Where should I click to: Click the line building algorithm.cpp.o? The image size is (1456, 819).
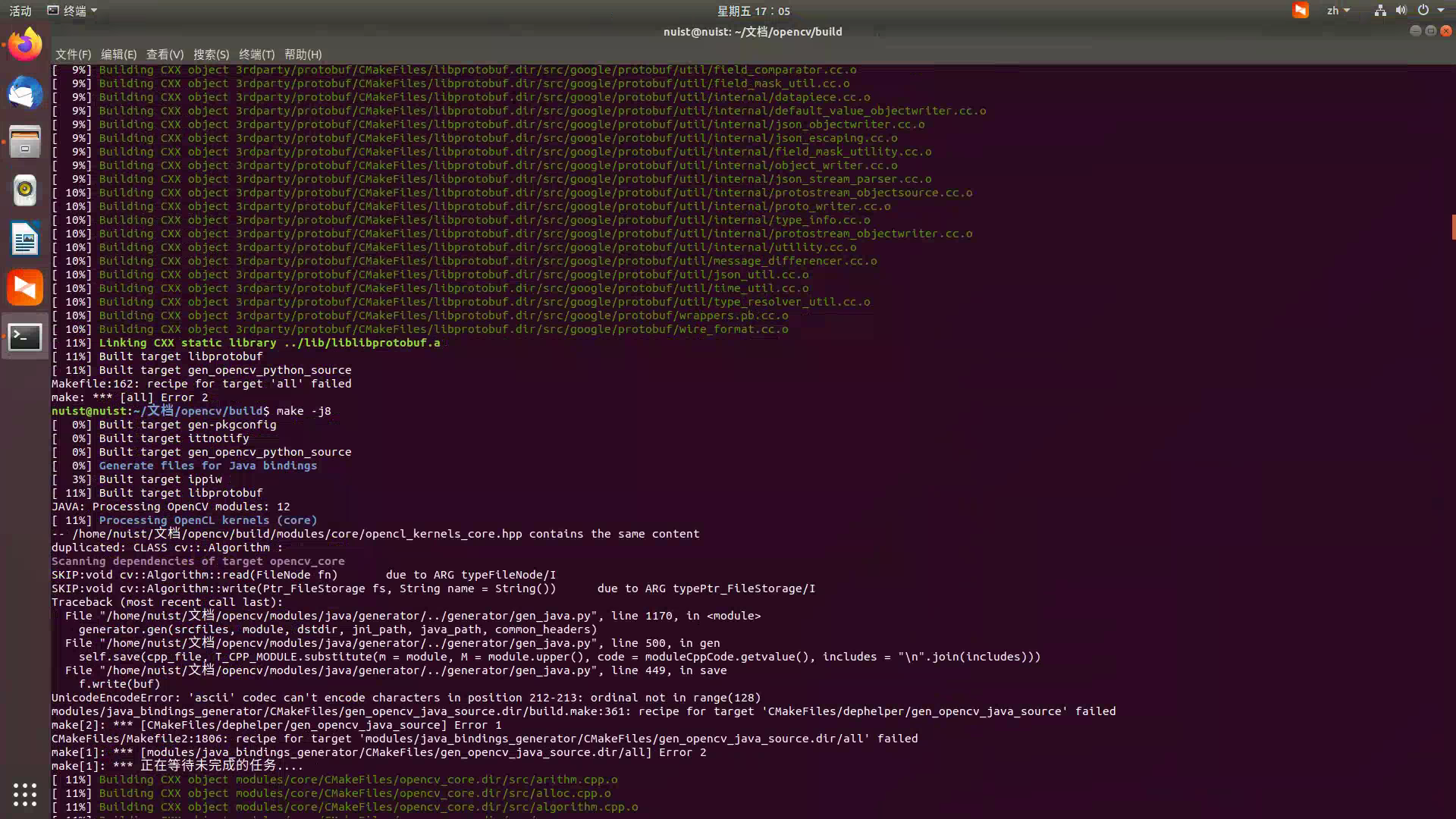pos(345,807)
